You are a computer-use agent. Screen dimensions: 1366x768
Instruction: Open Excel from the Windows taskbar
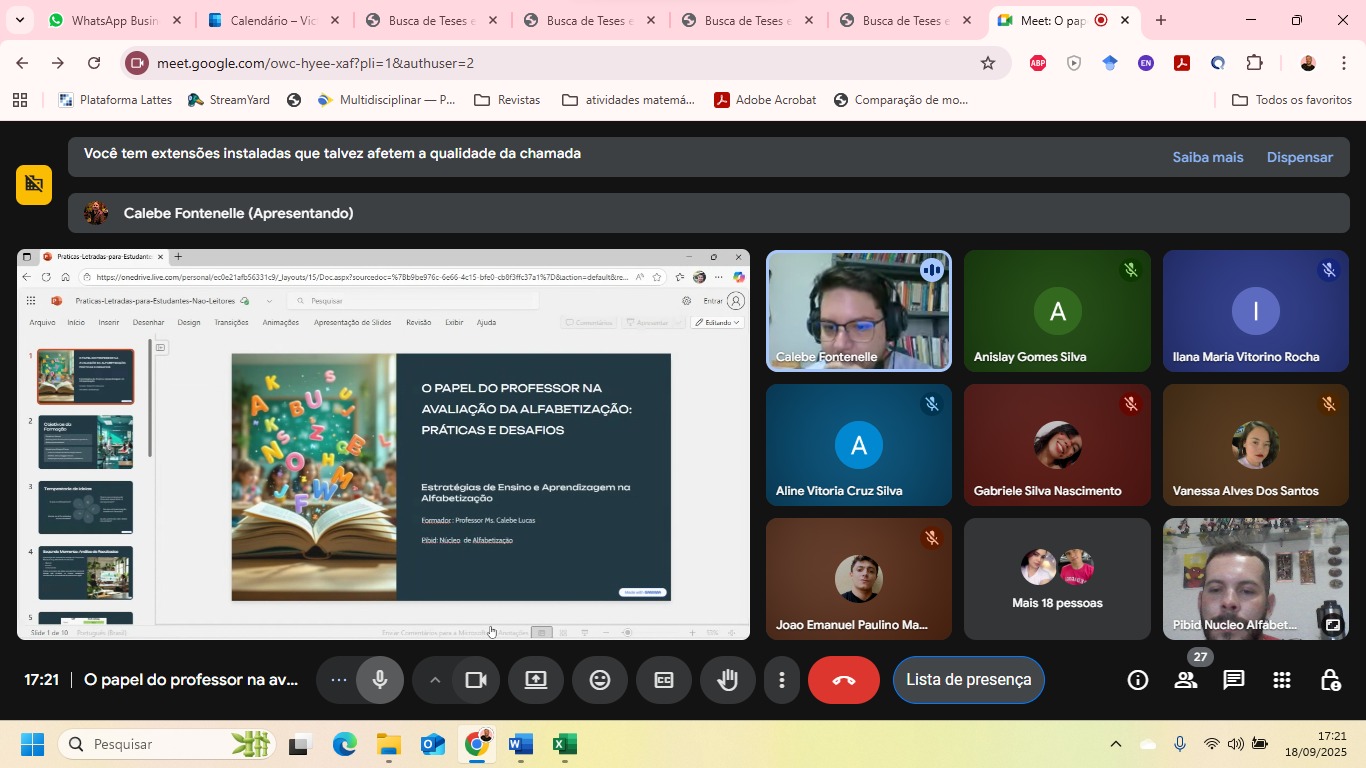pos(565,745)
